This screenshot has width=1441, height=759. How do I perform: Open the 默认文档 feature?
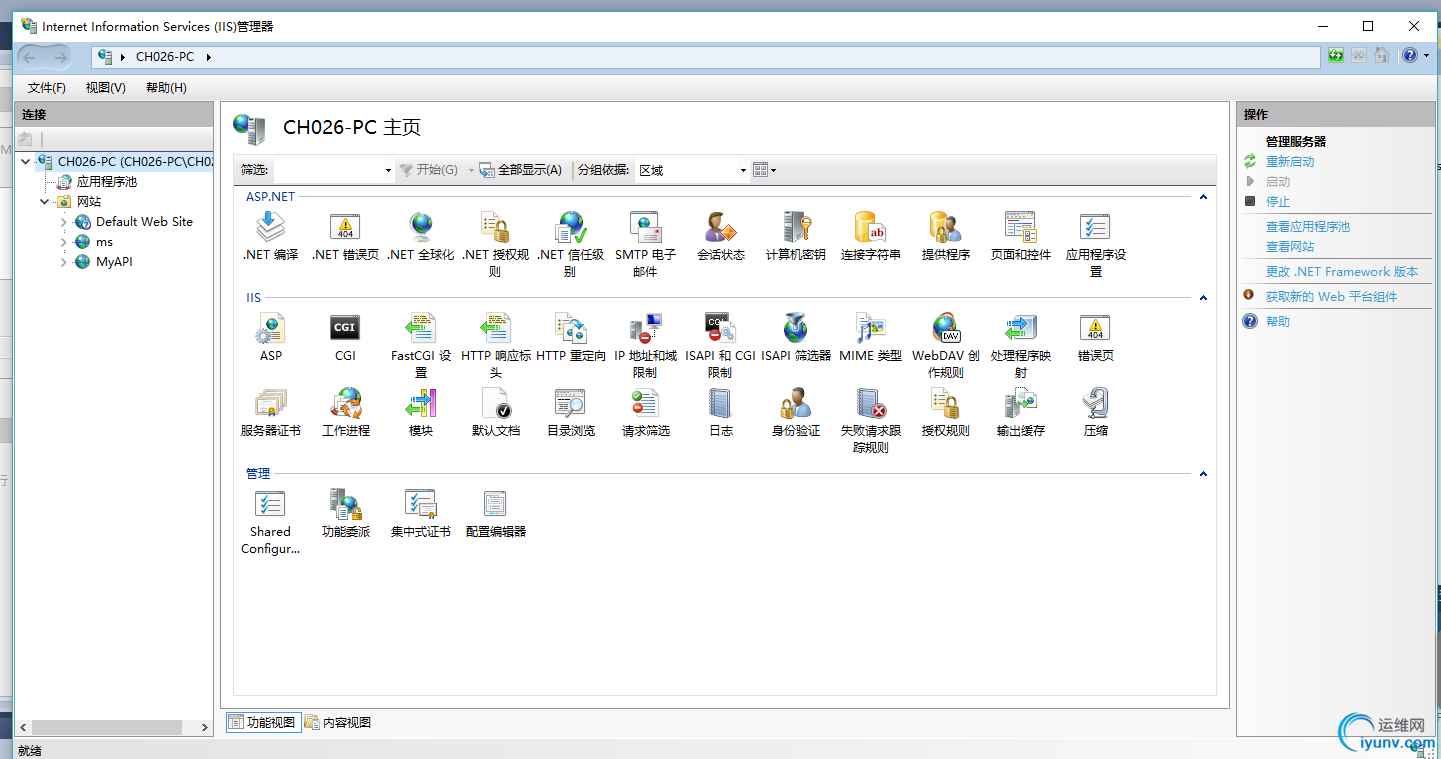click(495, 412)
